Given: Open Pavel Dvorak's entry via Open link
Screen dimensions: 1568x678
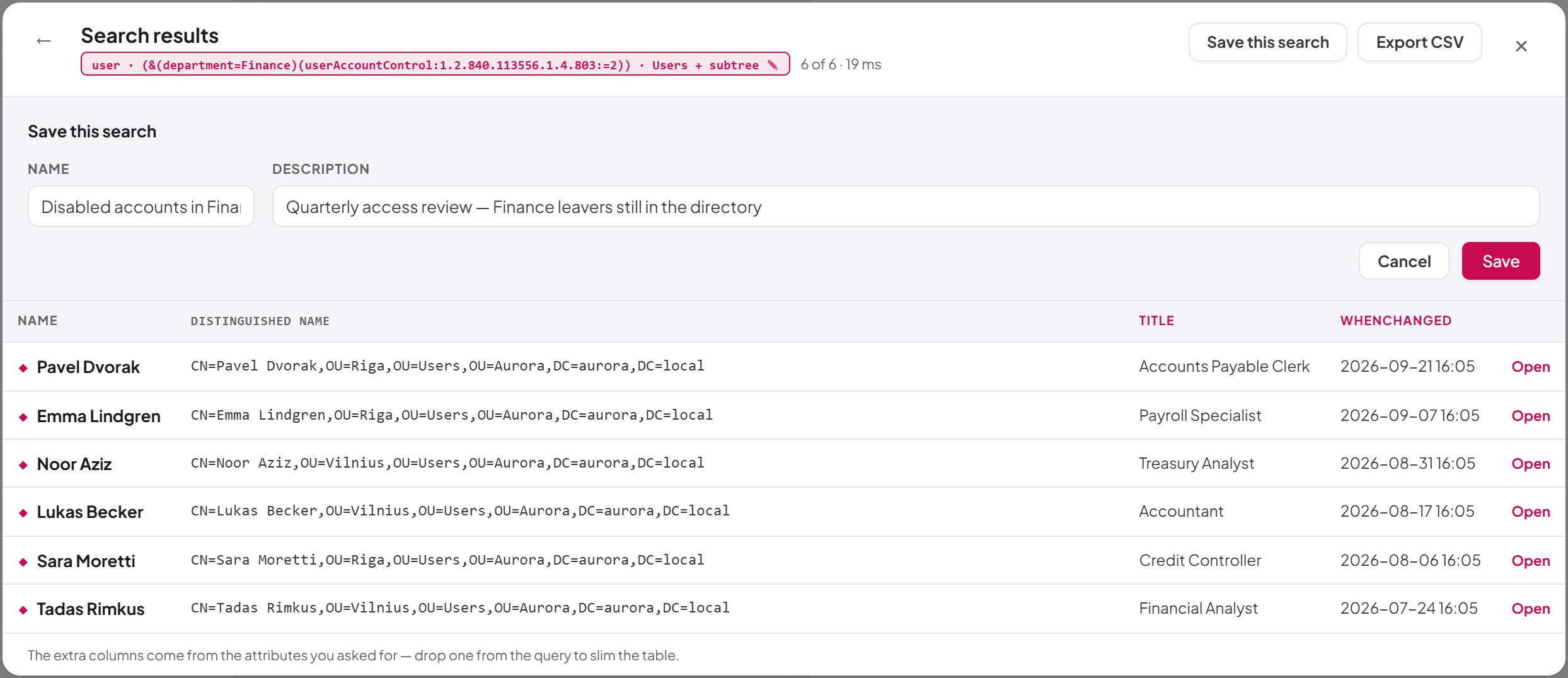Looking at the screenshot, I should (1531, 367).
